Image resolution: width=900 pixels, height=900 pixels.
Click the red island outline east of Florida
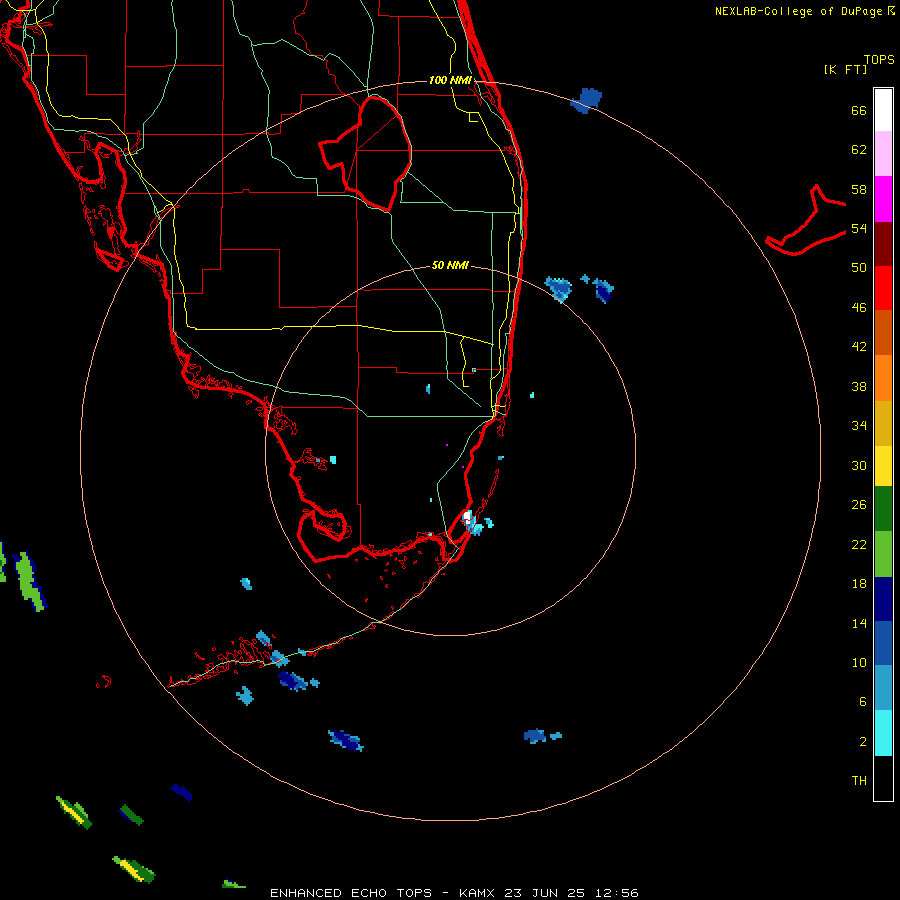(x=806, y=221)
